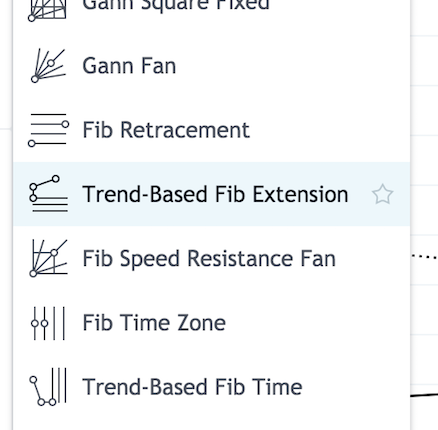438x430 pixels.
Task: Click the Trend-Based Fib Time icon
Action: [x=48, y=387]
